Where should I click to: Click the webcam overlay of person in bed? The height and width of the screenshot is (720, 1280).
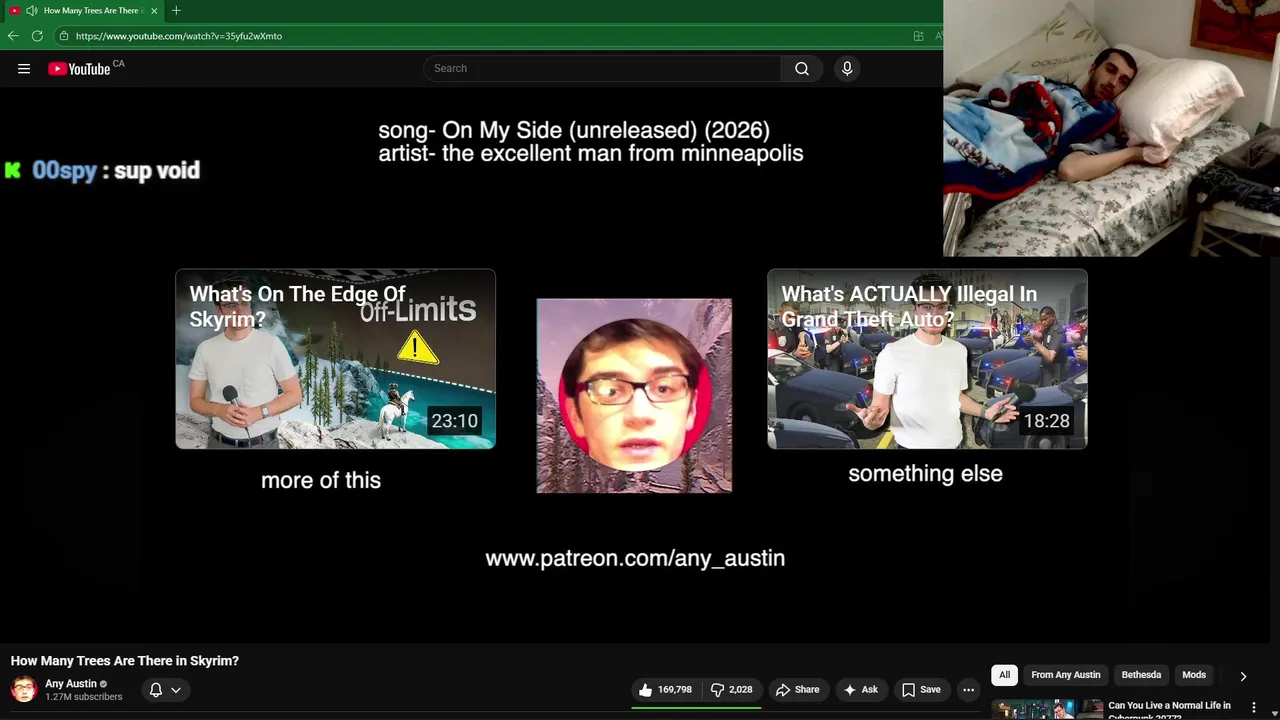pos(1111,128)
